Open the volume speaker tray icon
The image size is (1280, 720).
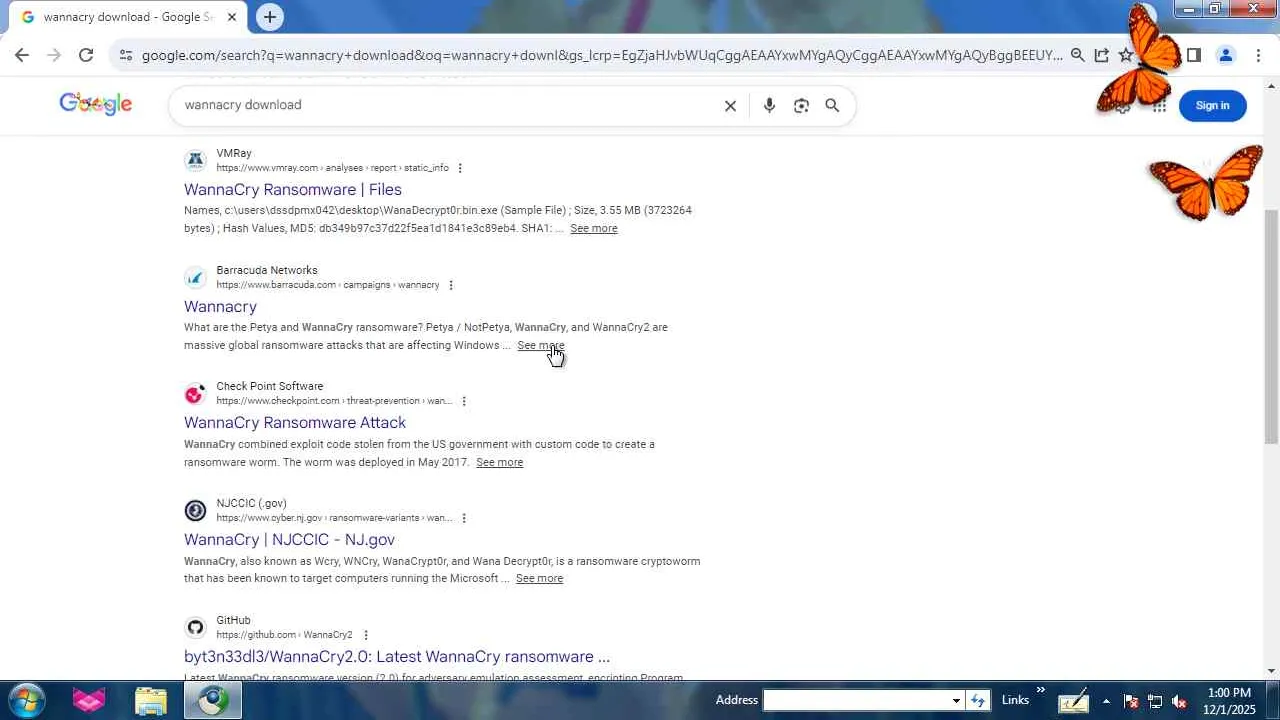tap(1179, 701)
